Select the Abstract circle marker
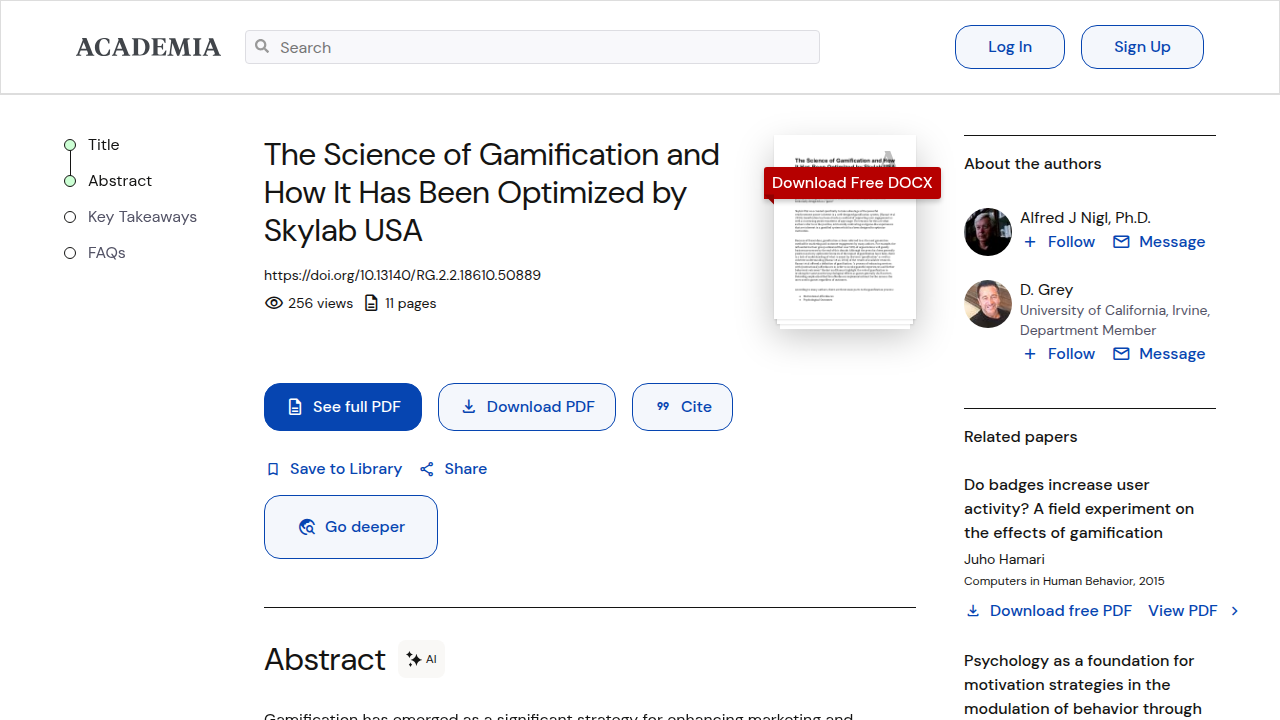The width and height of the screenshot is (1280, 720). click(x=70, y=181)
